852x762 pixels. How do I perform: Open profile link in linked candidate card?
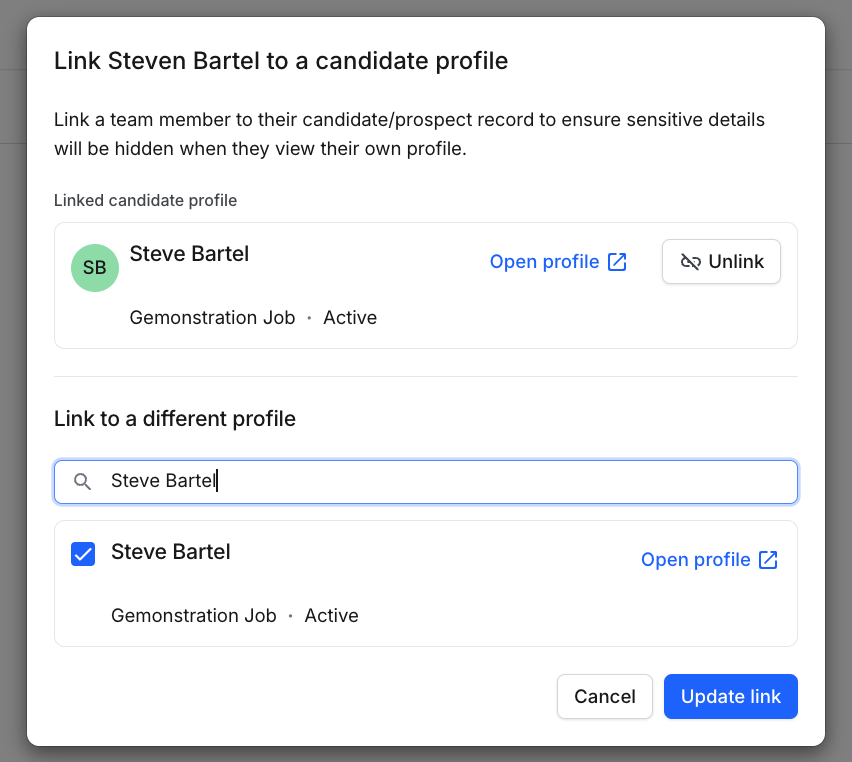[558, 262]
